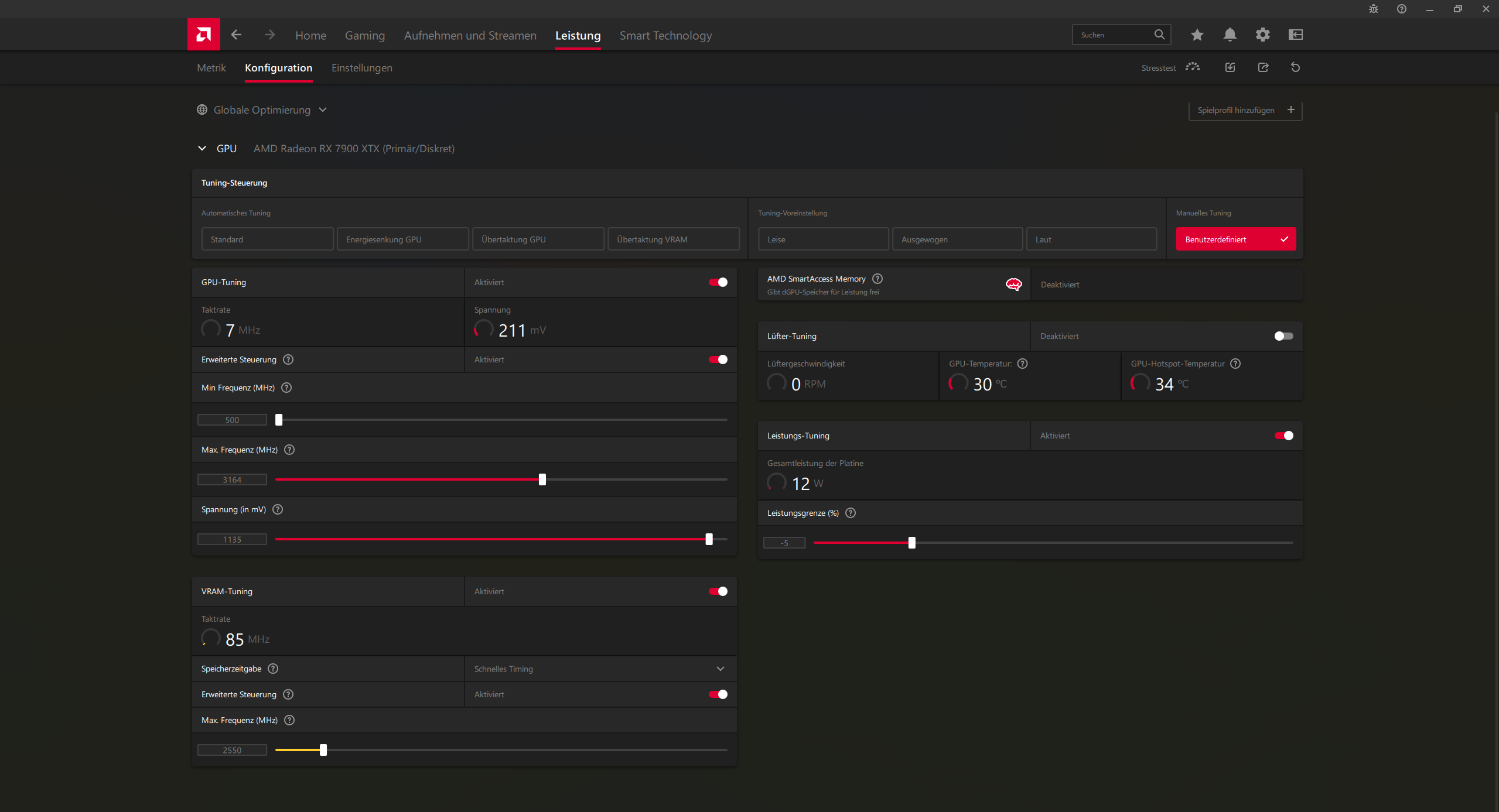Image resolution: width=1499 pixels, height=812 pixels.
Task: Turn off the VRAM-Tuning switch
Action: [x=718, y=591]
